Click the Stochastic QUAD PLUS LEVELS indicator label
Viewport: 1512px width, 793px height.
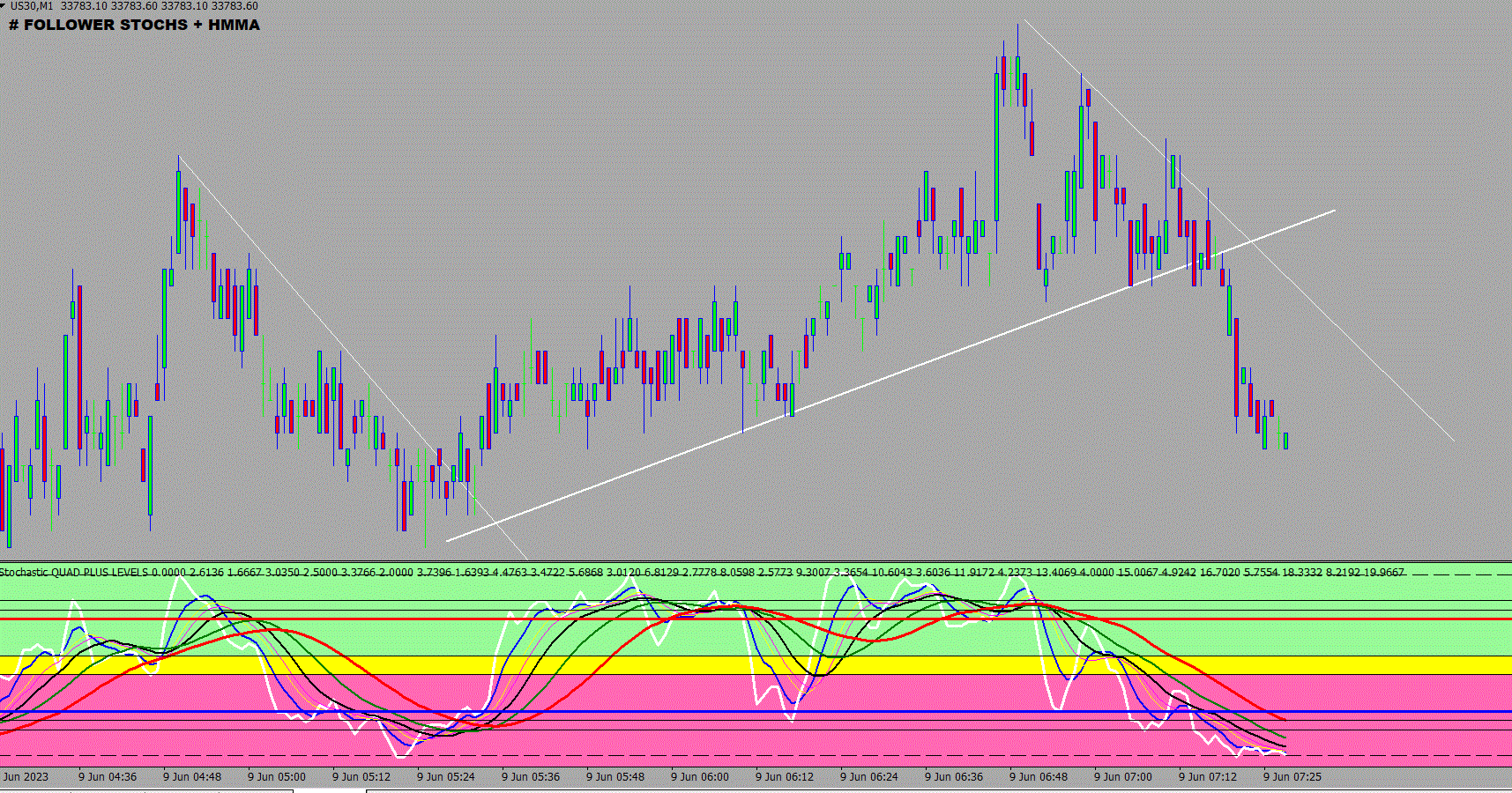[74, 573]
